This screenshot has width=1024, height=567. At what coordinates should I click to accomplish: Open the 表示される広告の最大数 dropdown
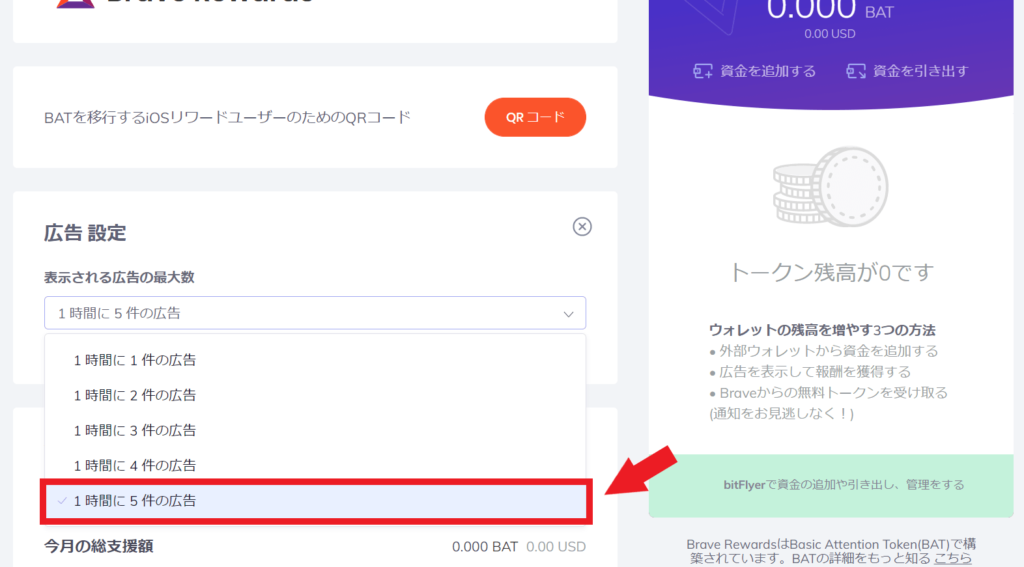point(315,313)
